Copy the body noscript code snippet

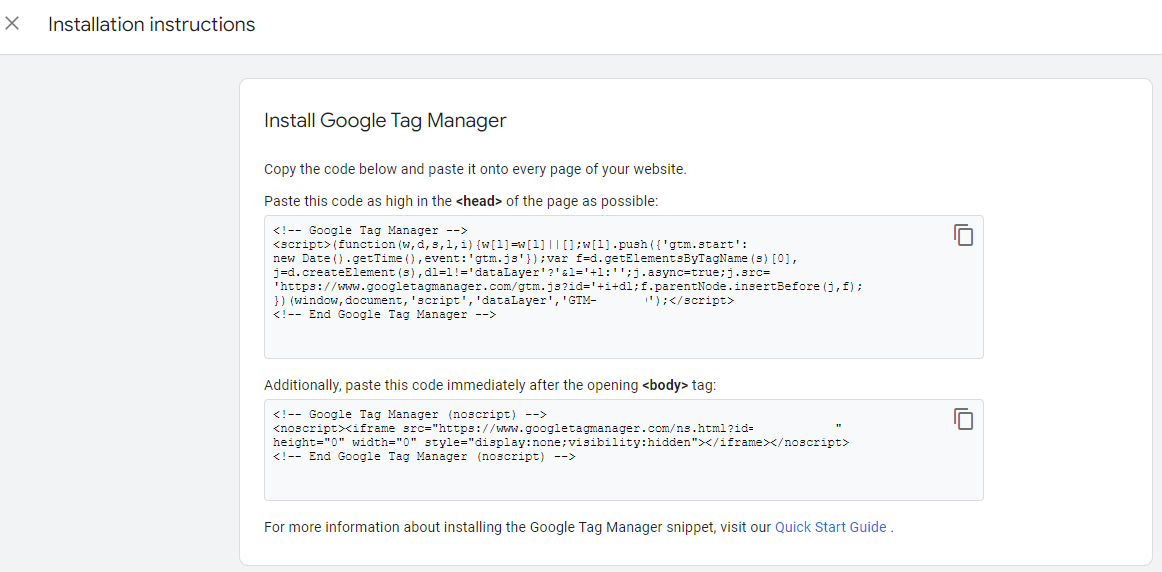pos(963,419)
